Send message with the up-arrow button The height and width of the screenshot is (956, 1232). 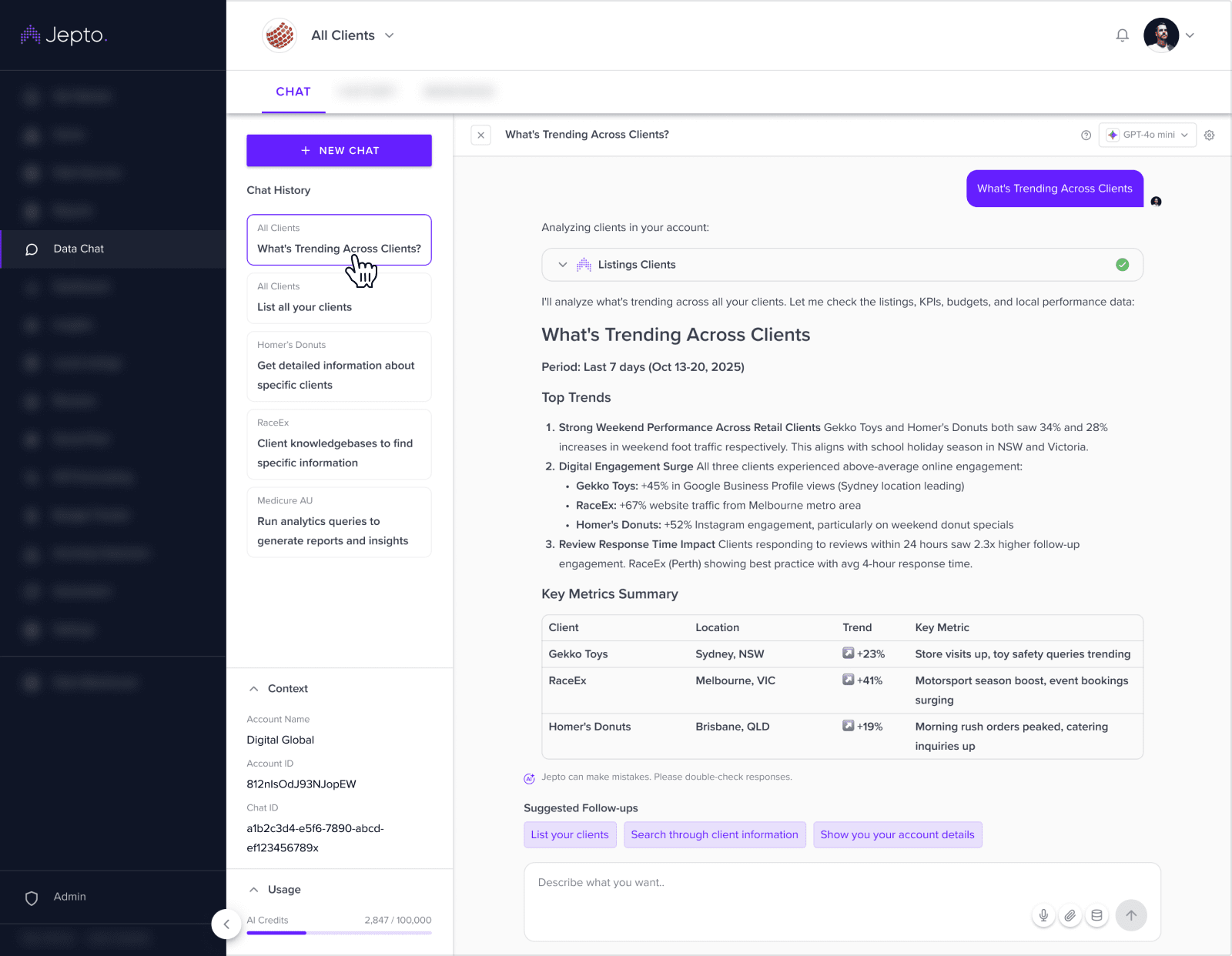1131,915
